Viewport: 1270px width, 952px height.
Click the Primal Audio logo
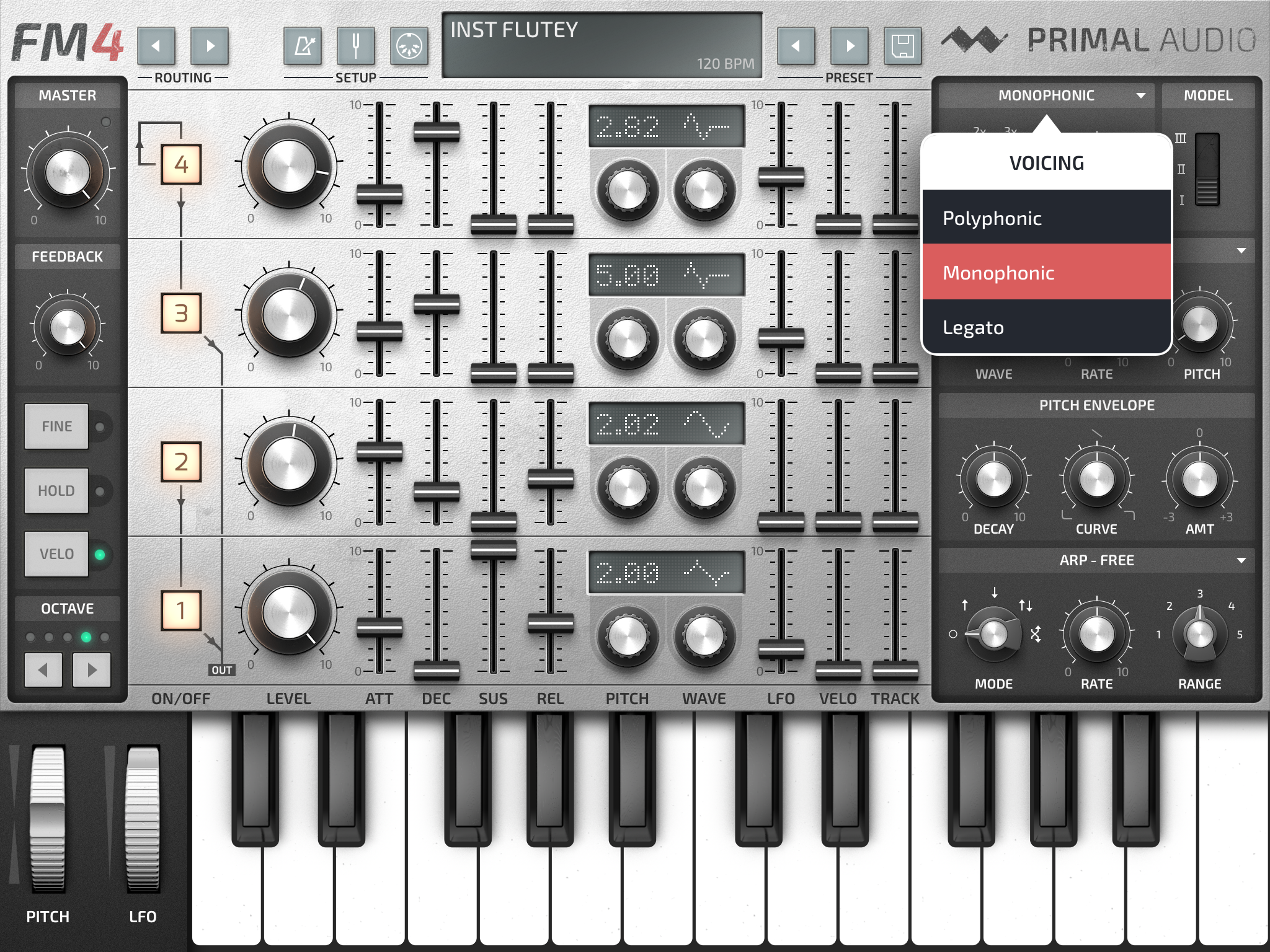point(1098,40)
